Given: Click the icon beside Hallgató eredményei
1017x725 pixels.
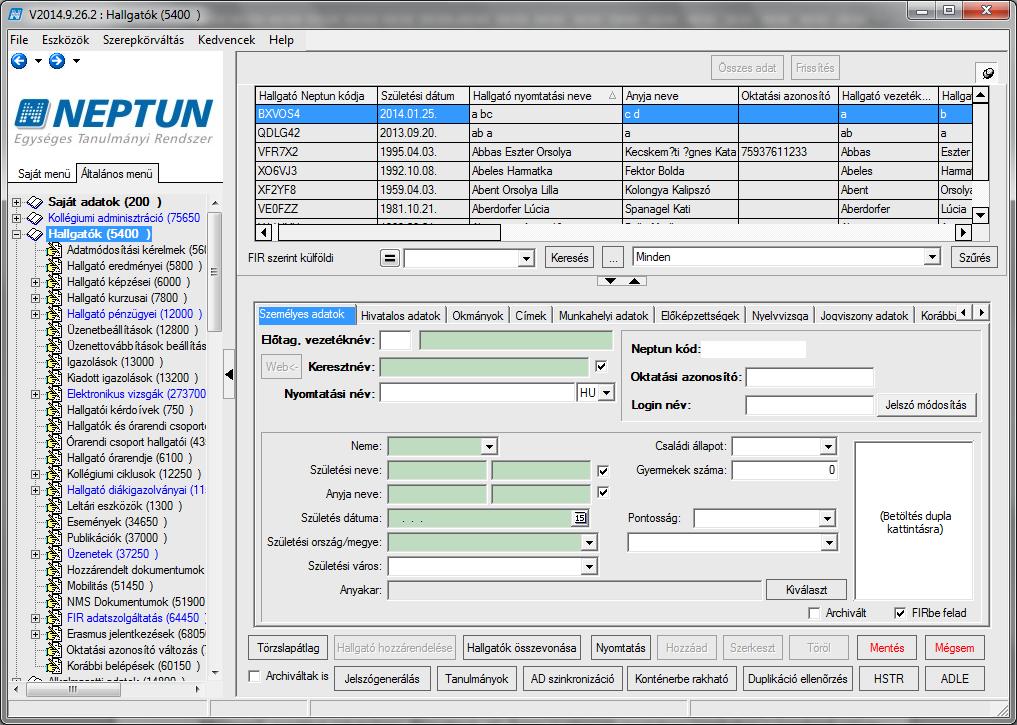Looking at the screenshot, I should (54, 266).
